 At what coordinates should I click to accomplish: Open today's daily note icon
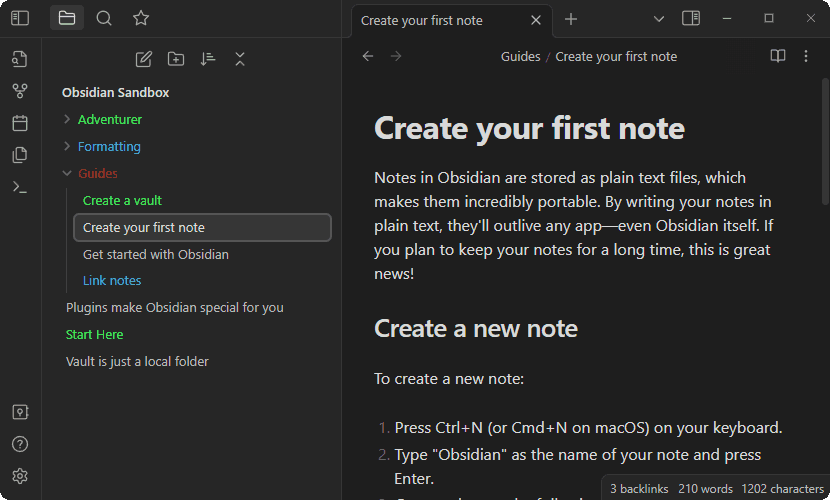[x=20, y=123]
